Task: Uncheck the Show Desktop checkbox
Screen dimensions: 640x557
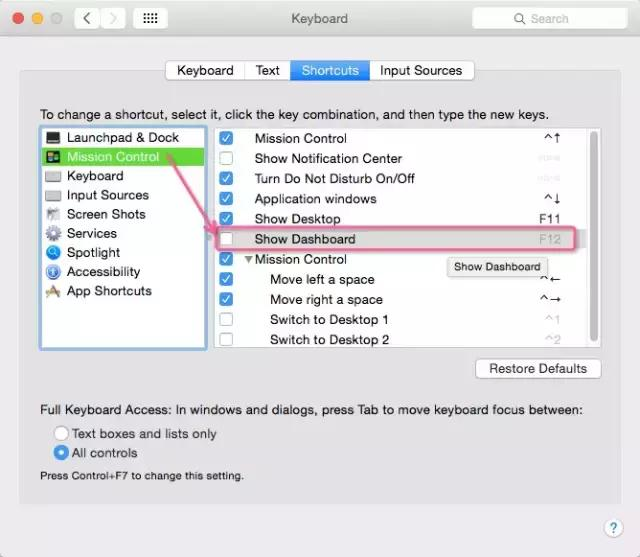Action: point(226,218)
